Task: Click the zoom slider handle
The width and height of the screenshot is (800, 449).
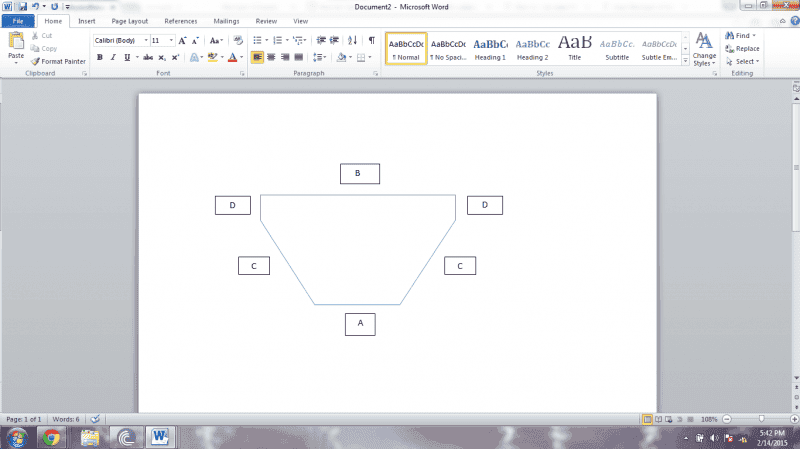Action: pos(761,419)
